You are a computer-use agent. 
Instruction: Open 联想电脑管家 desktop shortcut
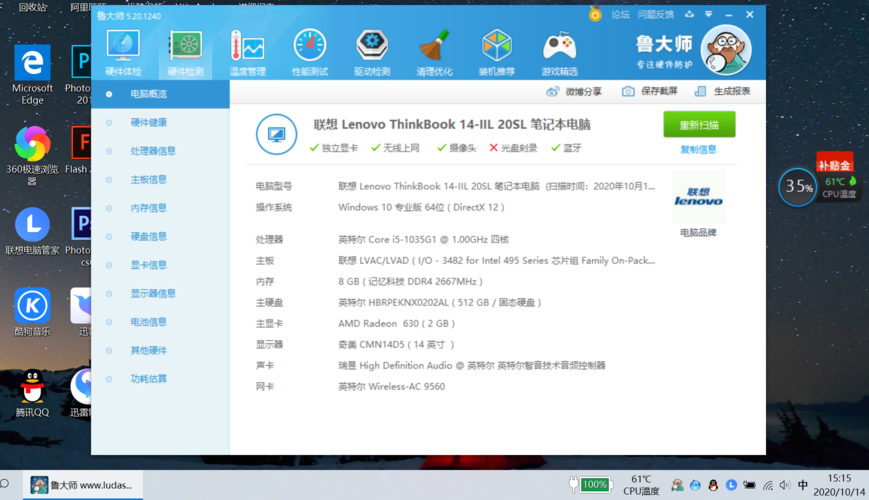pyautogui.click(x=32, y=231)
